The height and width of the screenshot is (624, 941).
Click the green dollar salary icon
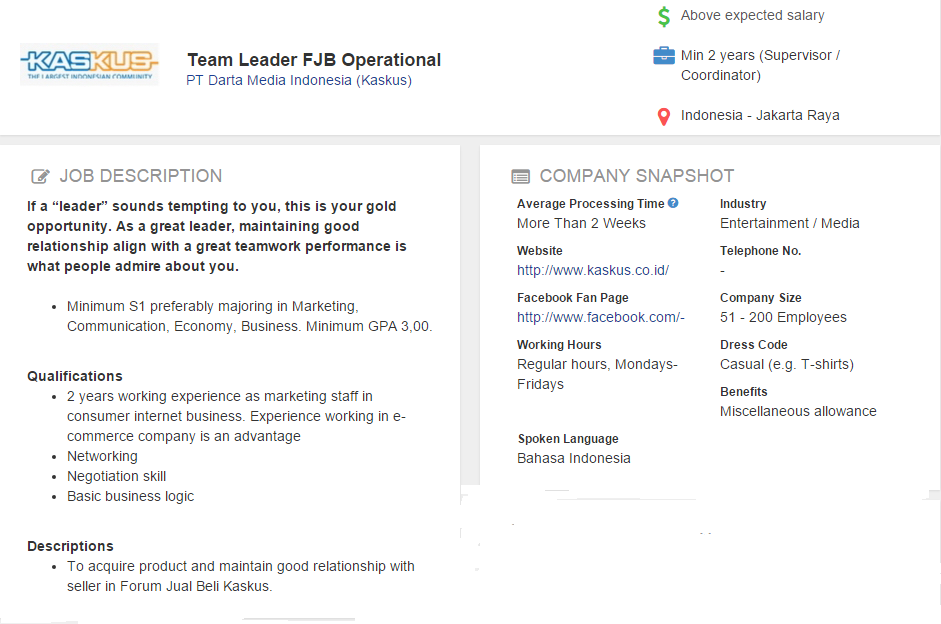coord(664,16)
